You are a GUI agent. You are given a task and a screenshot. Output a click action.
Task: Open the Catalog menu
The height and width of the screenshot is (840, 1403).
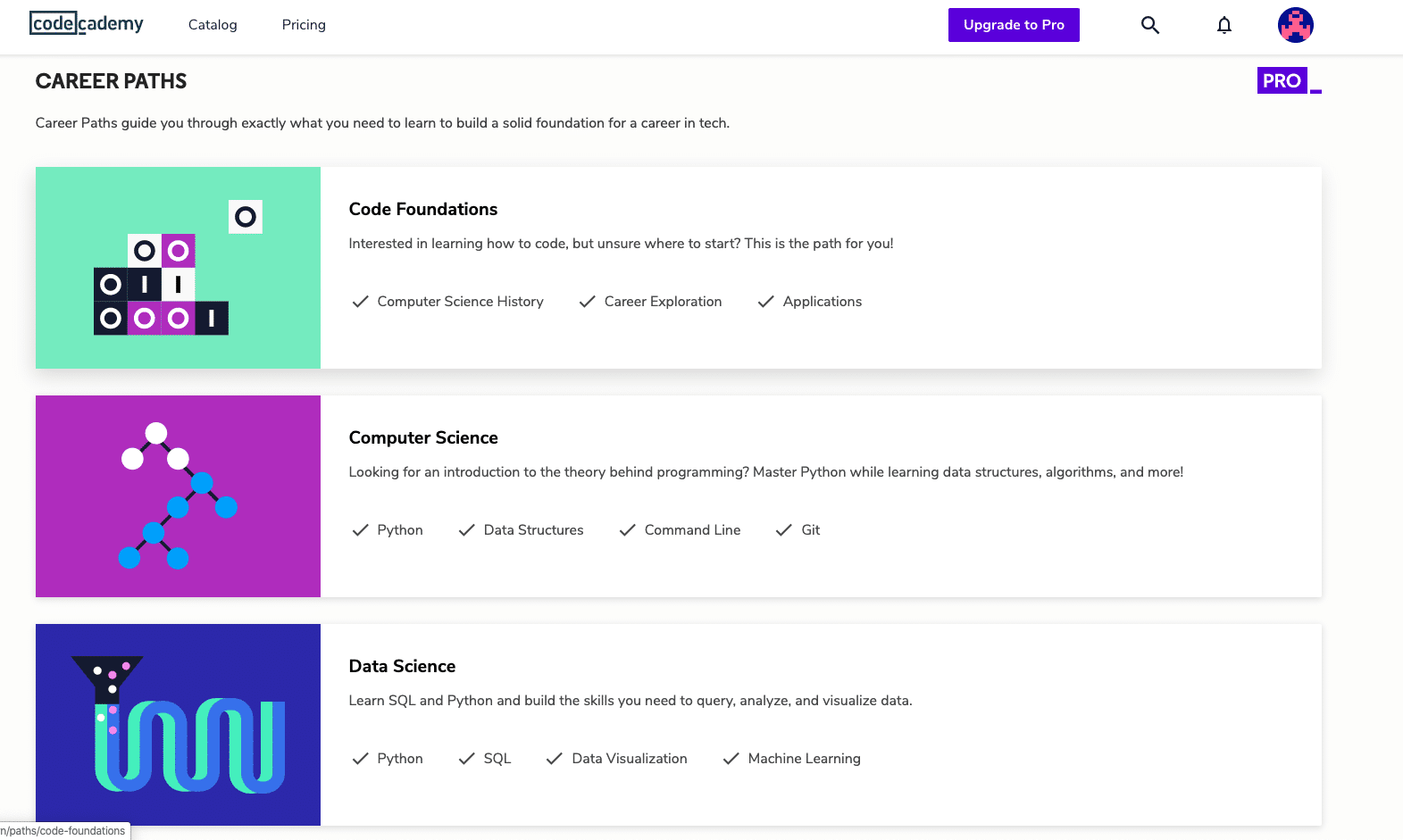pyautogui.click(x=213, y=25)
